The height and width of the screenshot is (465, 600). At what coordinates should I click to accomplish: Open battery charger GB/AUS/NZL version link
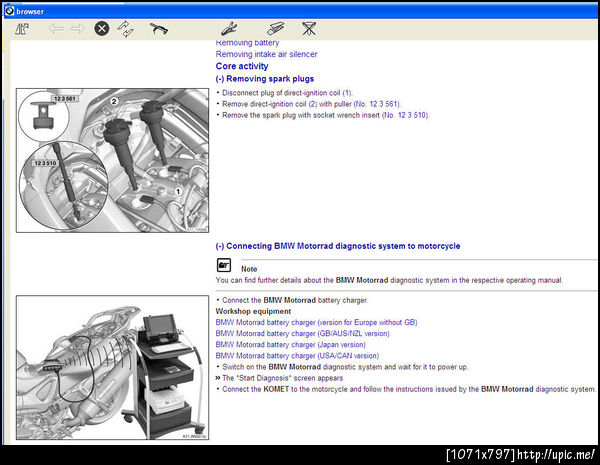click(x=302, y=334)
